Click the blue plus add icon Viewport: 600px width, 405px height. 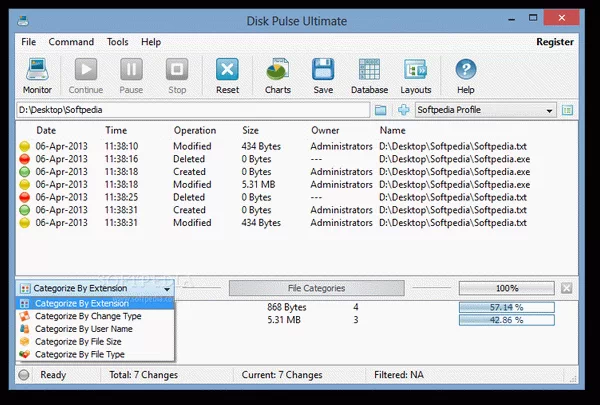[x=403, y=110]
